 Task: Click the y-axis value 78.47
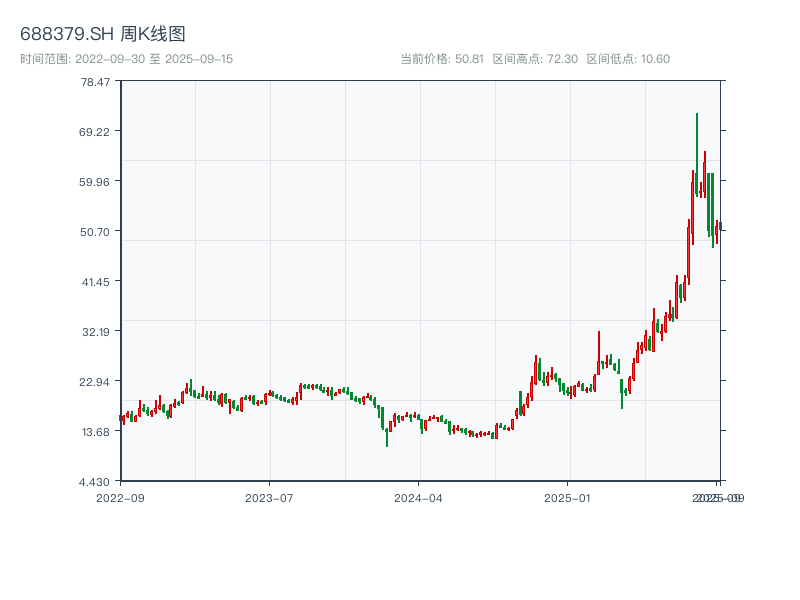(x=95, y=82)
